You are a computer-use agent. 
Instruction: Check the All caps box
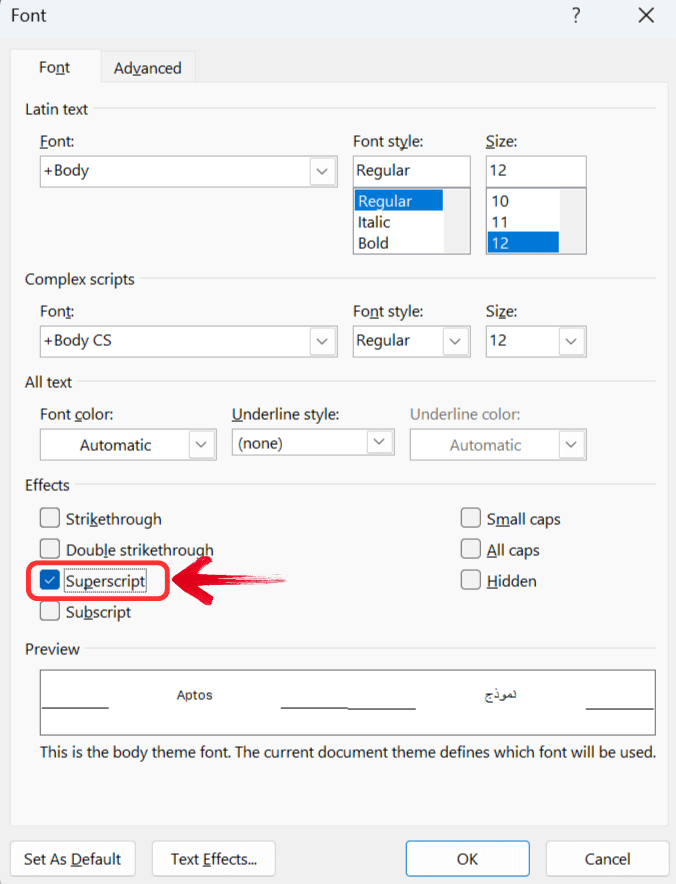471,550
